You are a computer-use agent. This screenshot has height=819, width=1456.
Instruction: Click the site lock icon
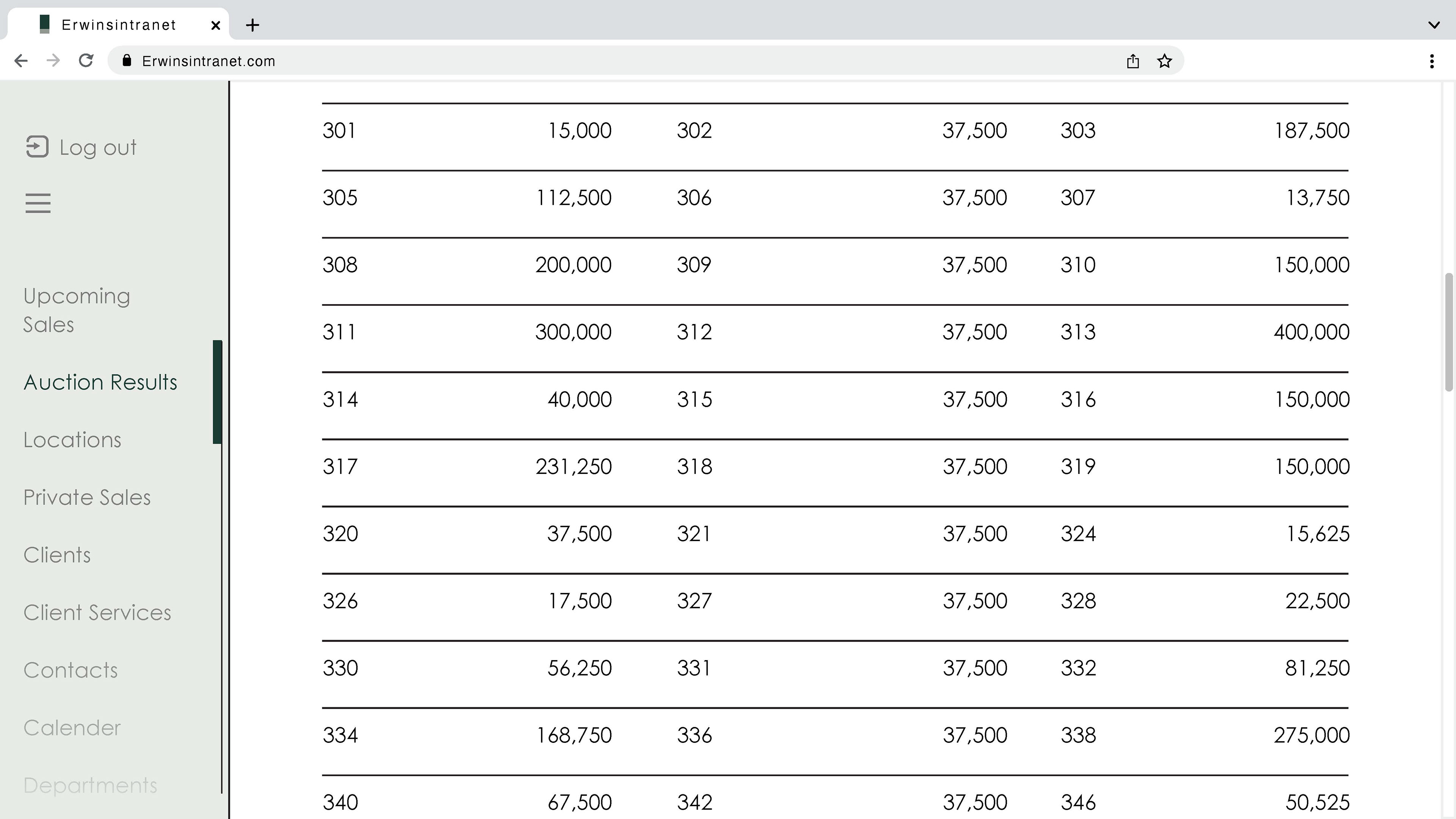point(127,61)
